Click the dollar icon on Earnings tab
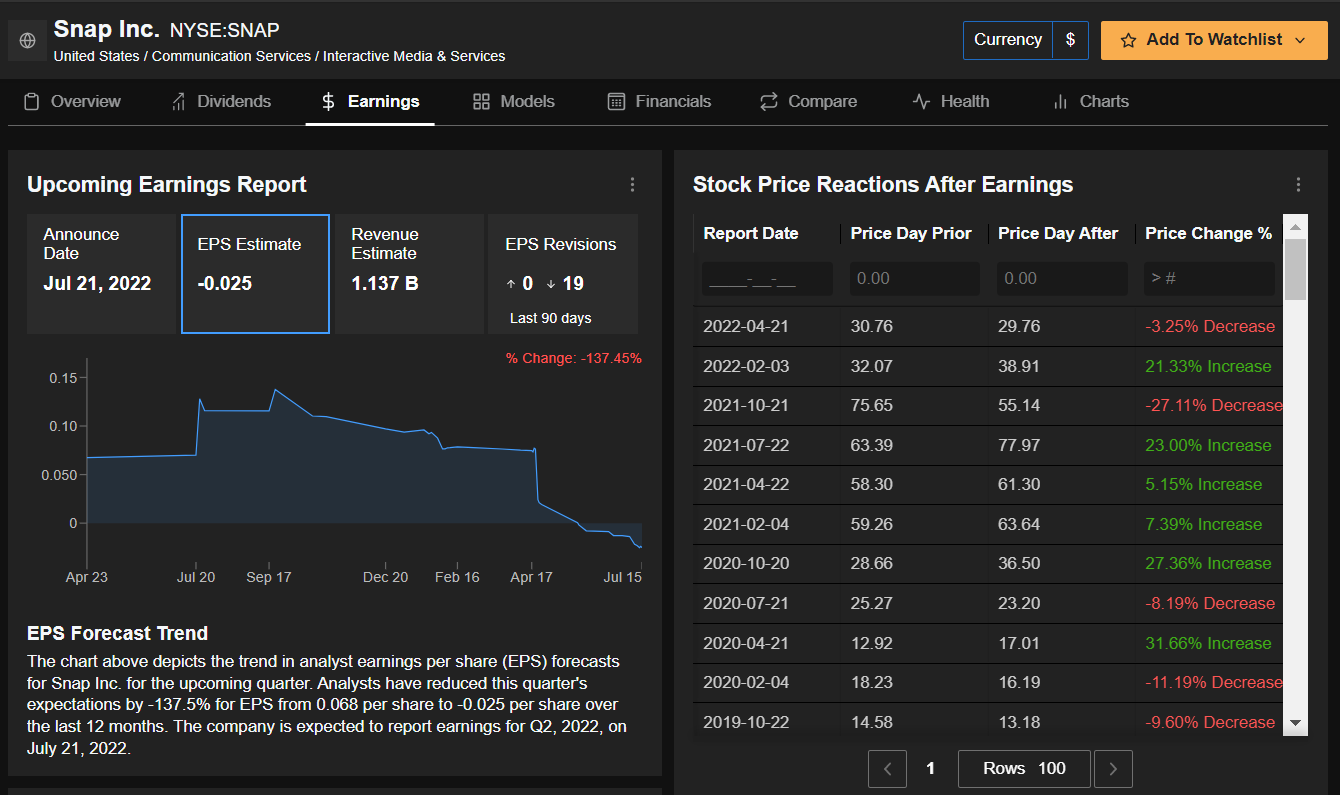 328,101
